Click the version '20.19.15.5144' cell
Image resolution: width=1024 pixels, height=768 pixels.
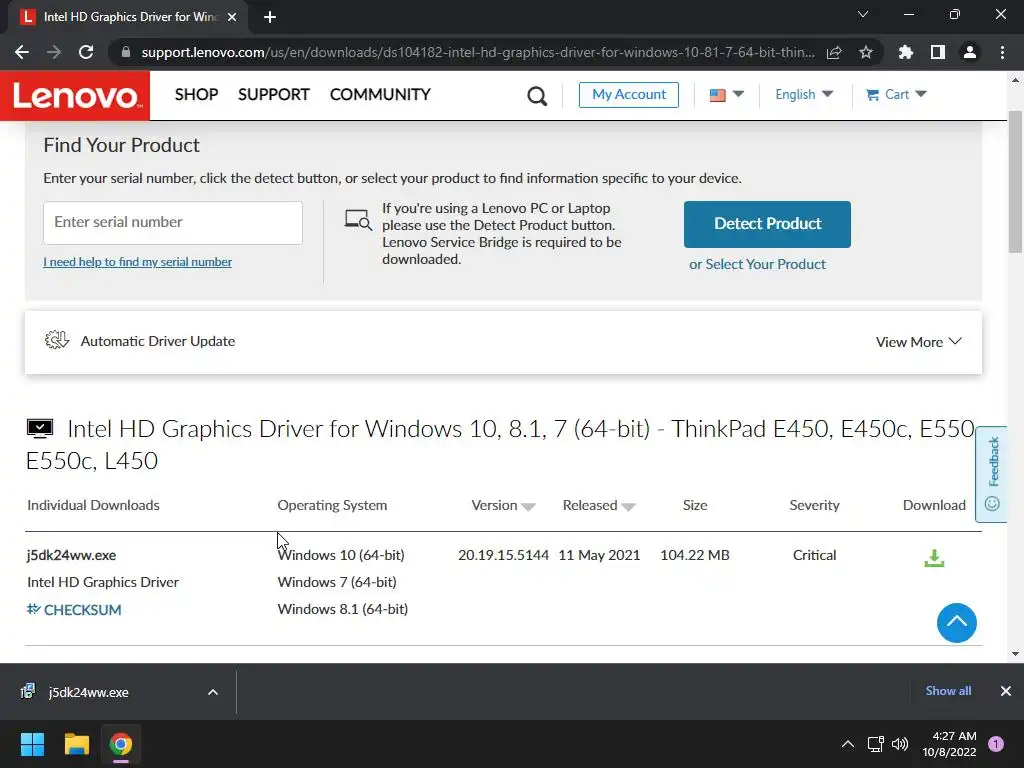[x=504, y=555]
